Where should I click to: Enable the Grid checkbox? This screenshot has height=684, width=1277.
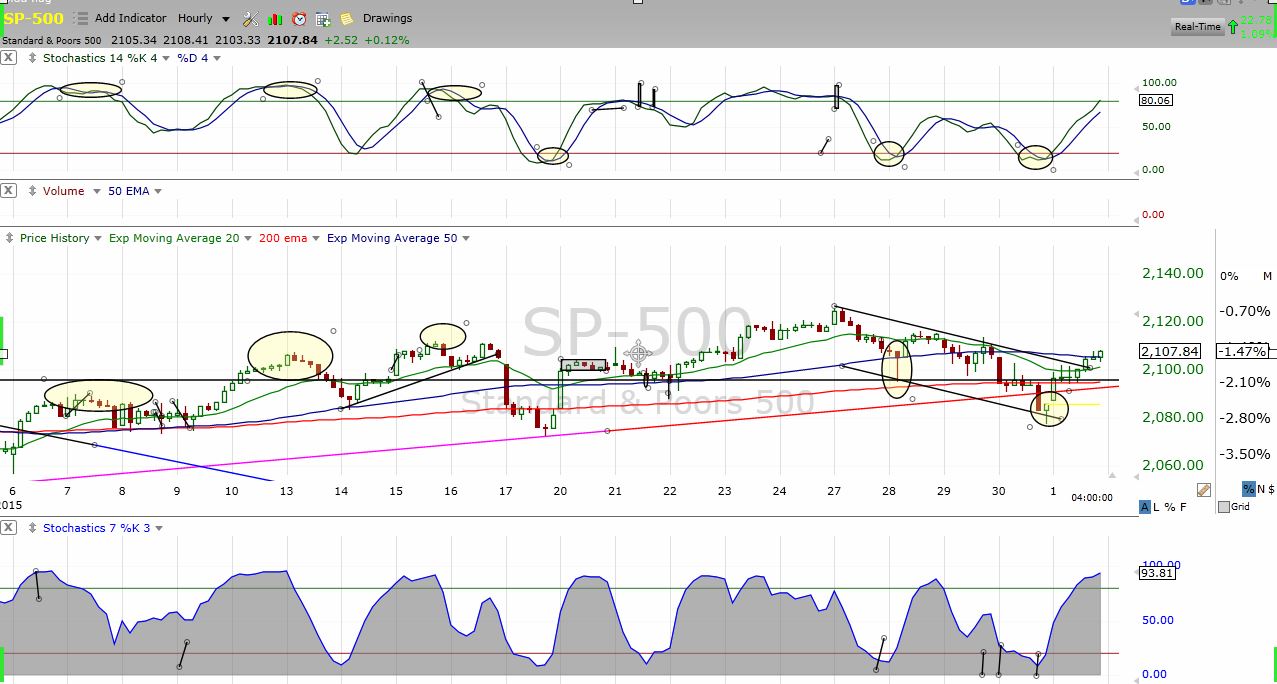click(x=1224, y=507)
